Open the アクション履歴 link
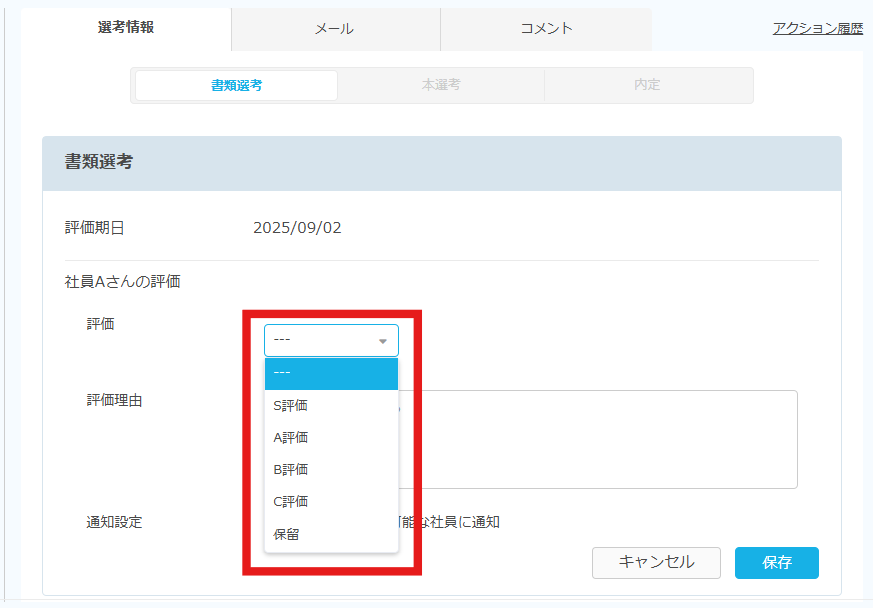873x608 pixels. (x=817, y=29)
